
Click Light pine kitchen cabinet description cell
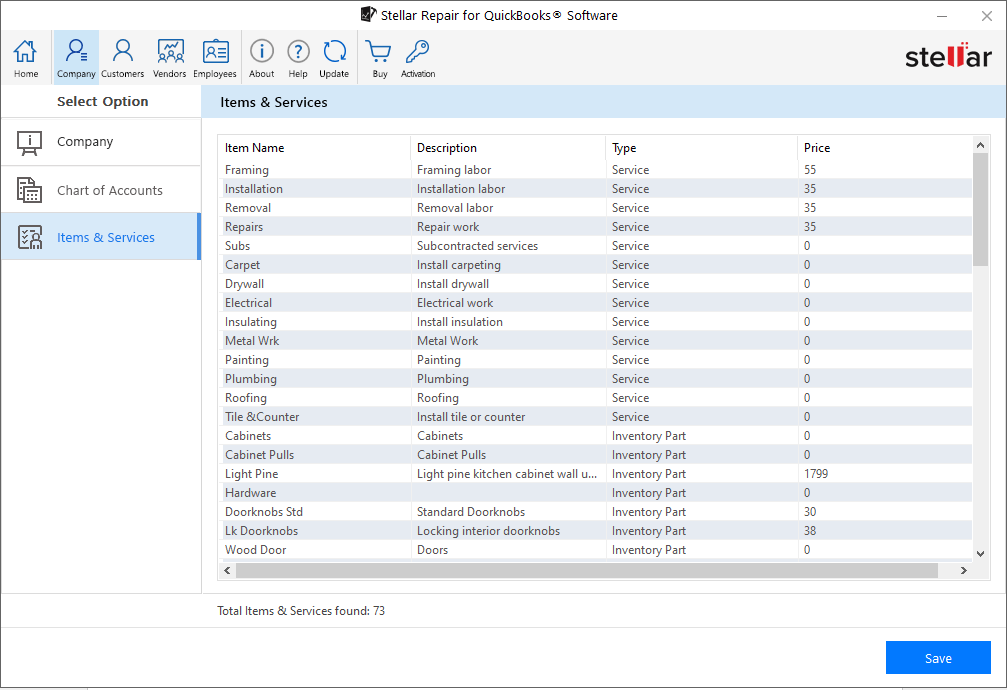coord(508,474)
